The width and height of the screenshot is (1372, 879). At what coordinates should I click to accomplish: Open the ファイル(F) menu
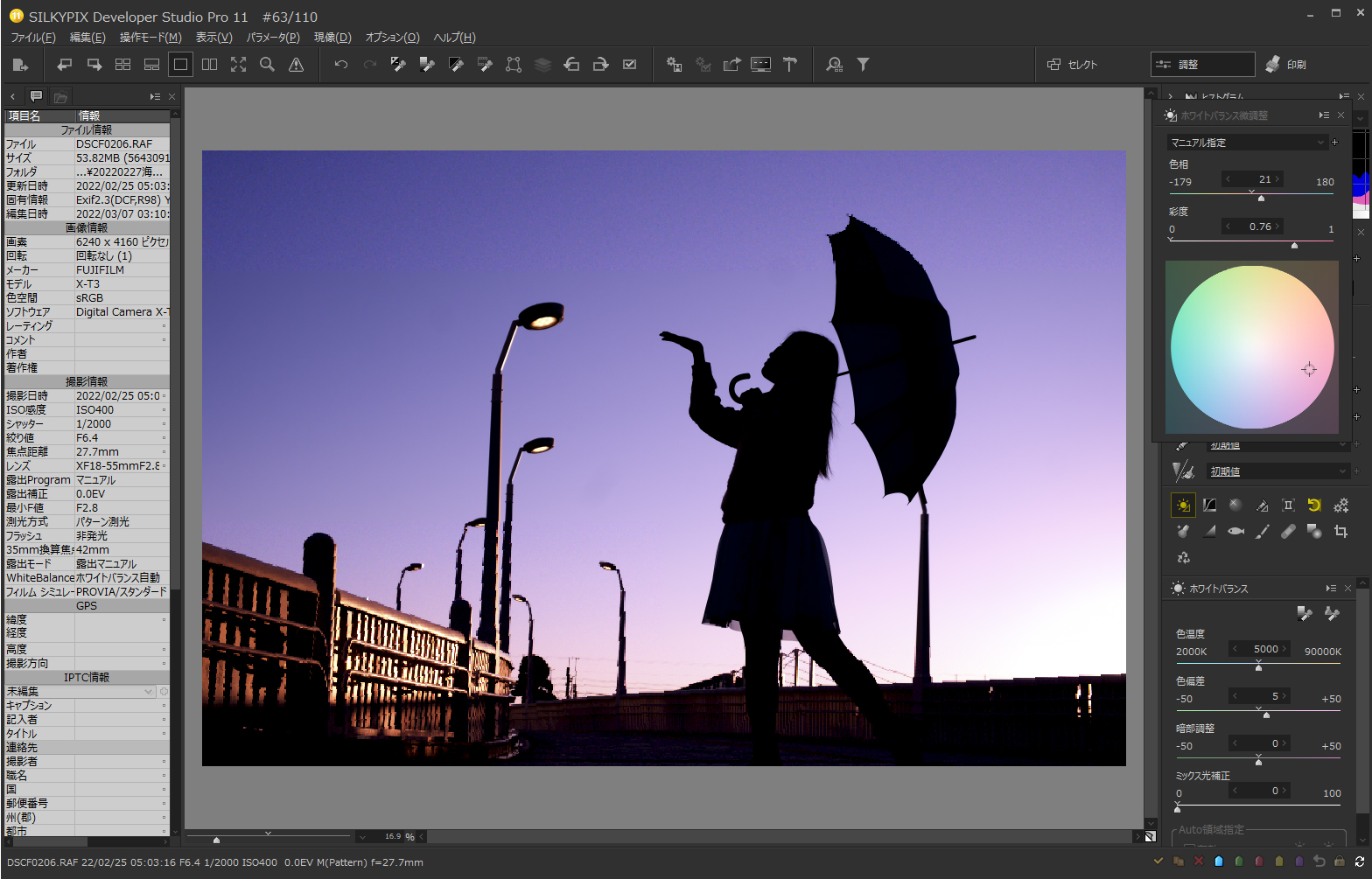pos(33,38)
